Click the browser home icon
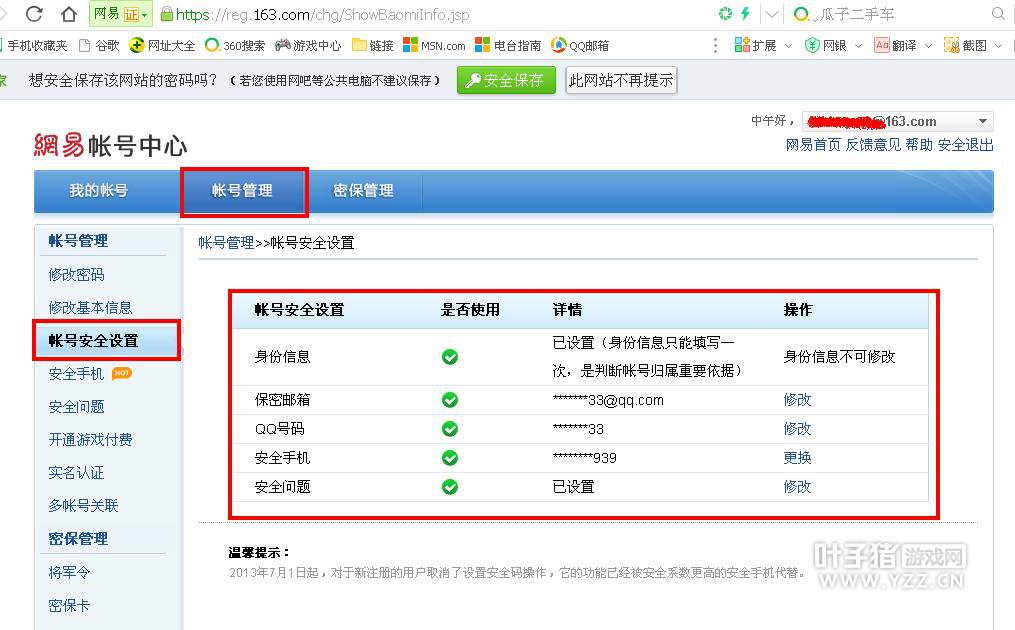The height and width of the screenshot is (630, 1015). 68,14
